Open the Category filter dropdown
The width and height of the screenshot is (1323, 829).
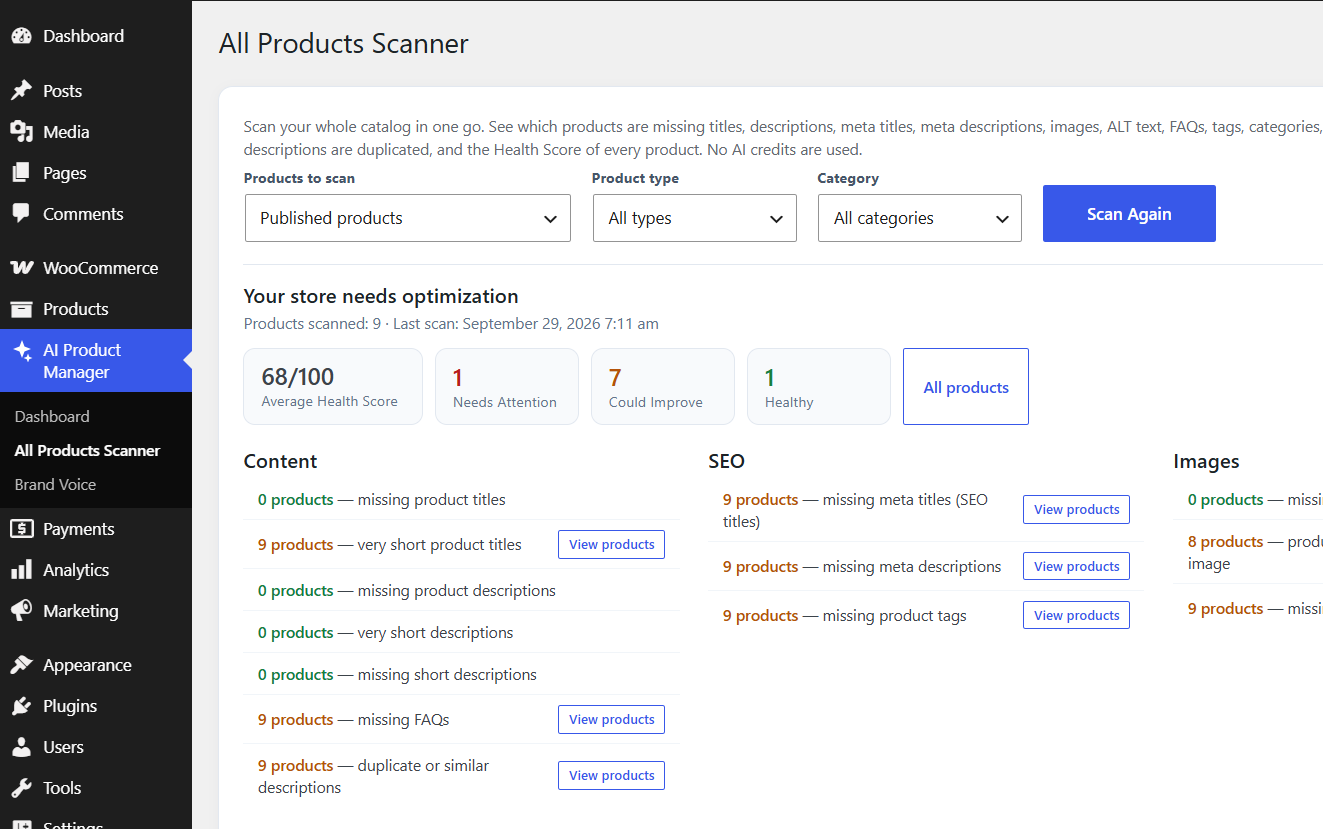point(920,218)
